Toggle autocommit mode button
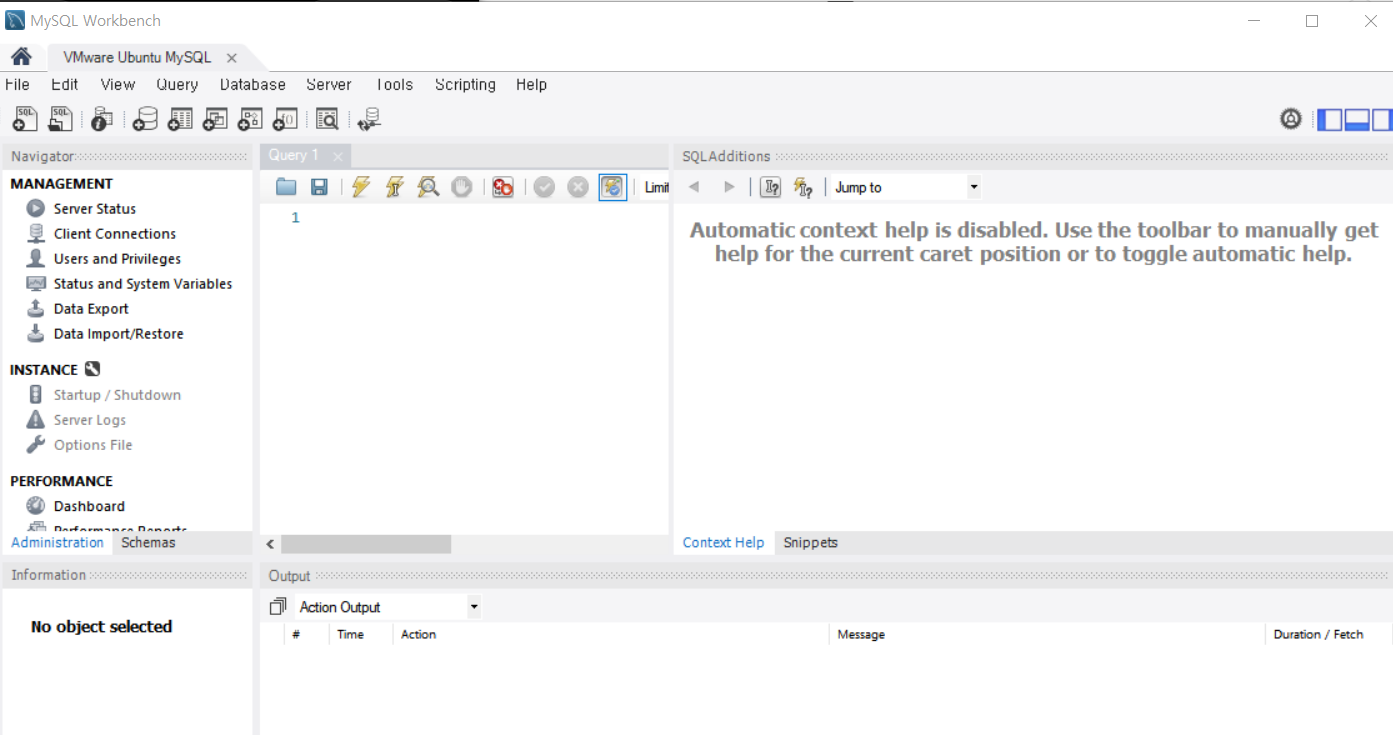The width and height of the screenshot is (1393, 735). pos(613,187)
